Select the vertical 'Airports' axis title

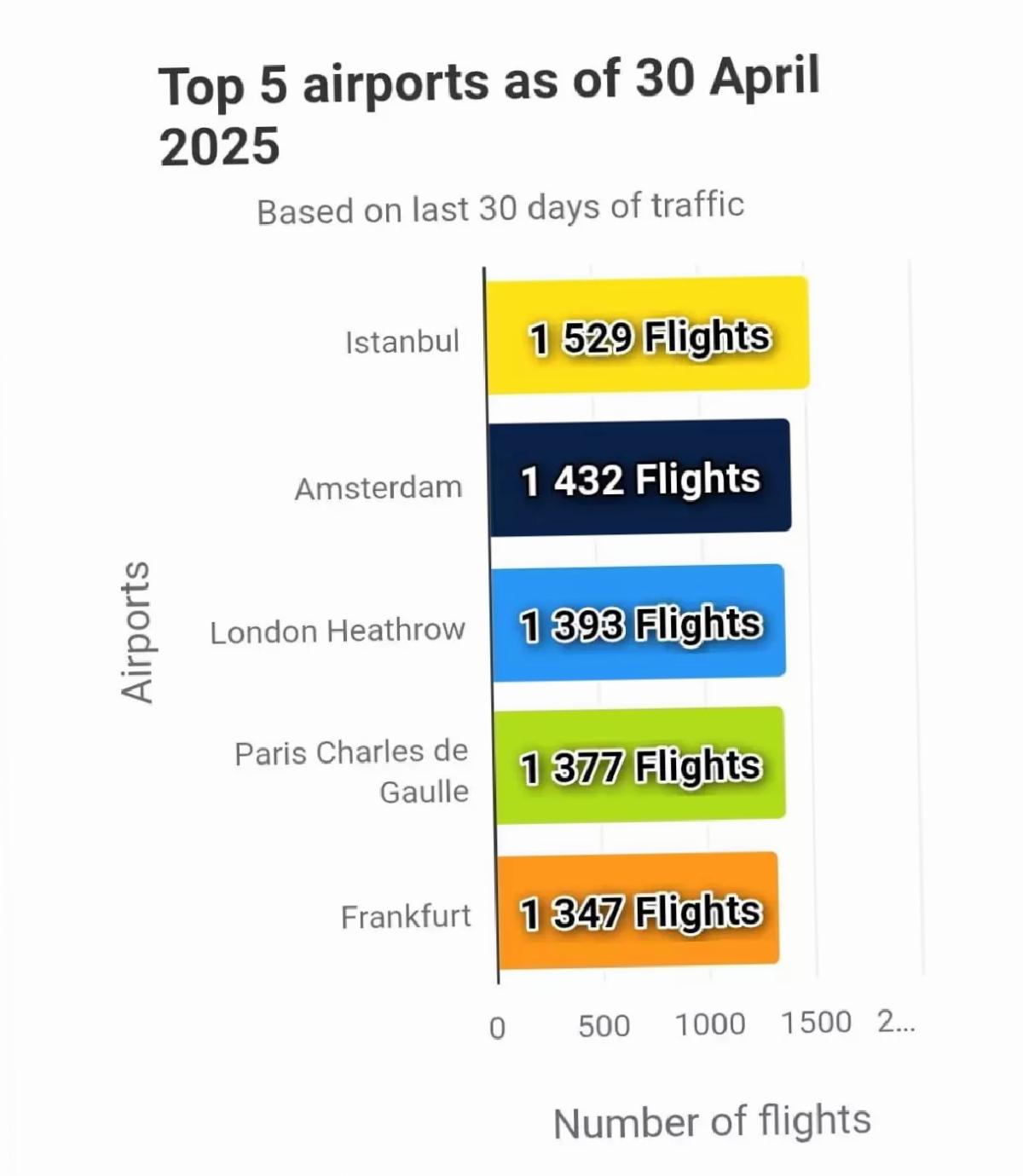136,632
